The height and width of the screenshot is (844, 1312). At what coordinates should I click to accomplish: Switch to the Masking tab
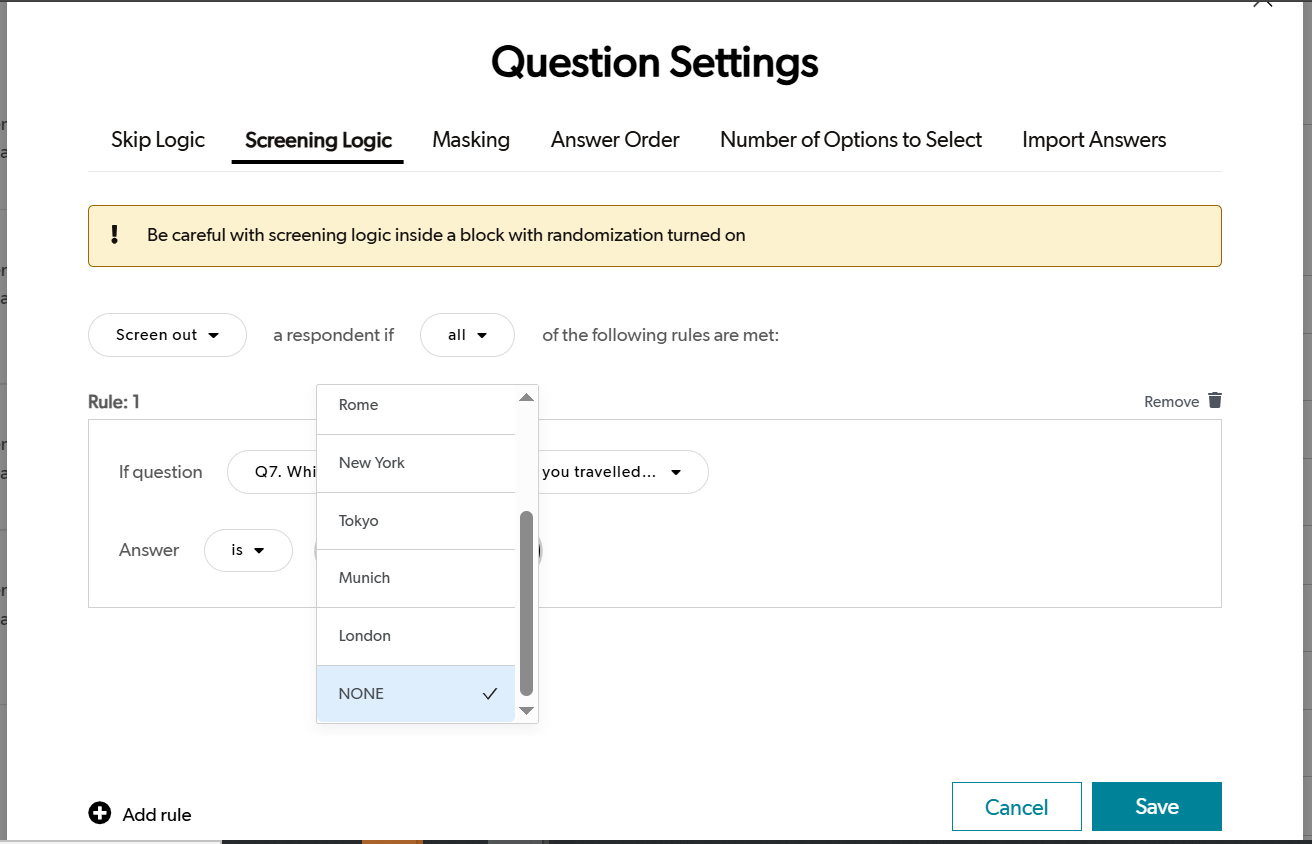coord(471,140)
